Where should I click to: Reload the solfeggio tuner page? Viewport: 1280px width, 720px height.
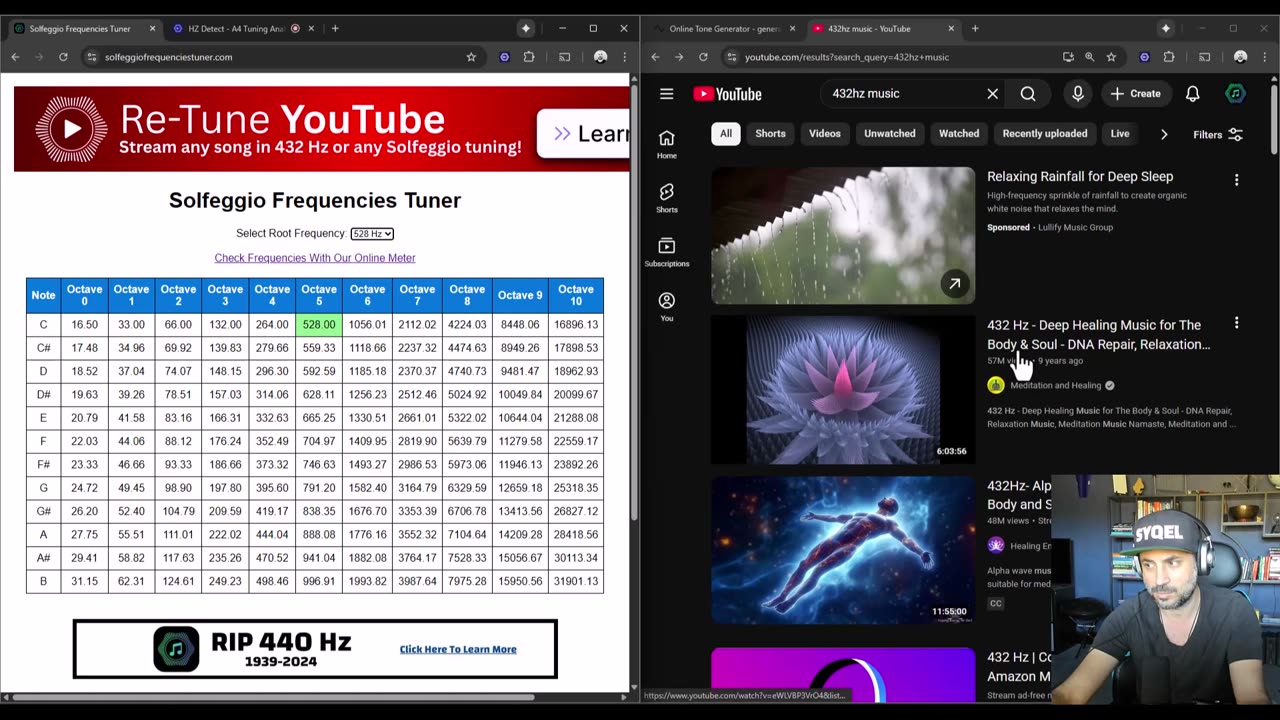63,57
